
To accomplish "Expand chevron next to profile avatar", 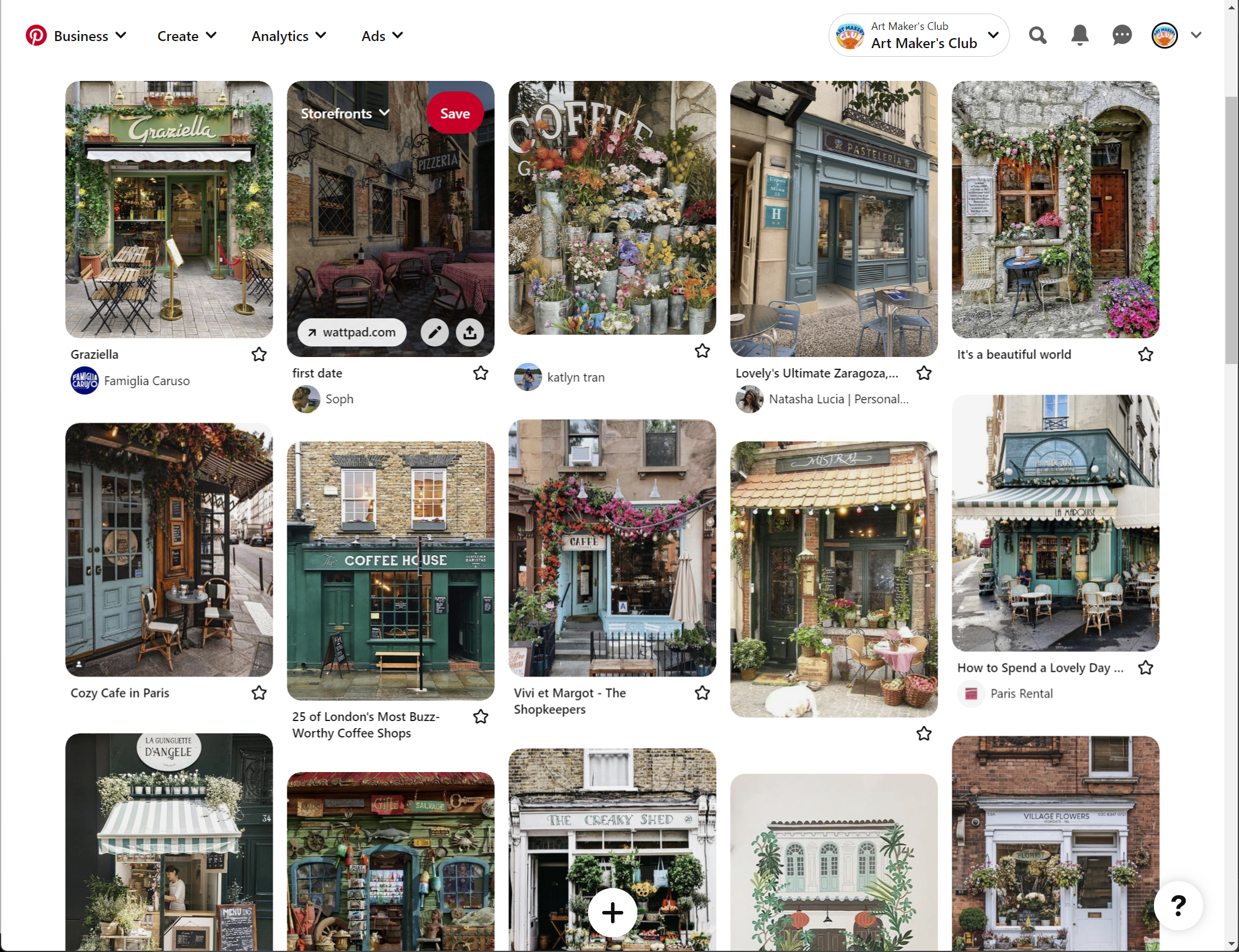I will pos(1196,36).
